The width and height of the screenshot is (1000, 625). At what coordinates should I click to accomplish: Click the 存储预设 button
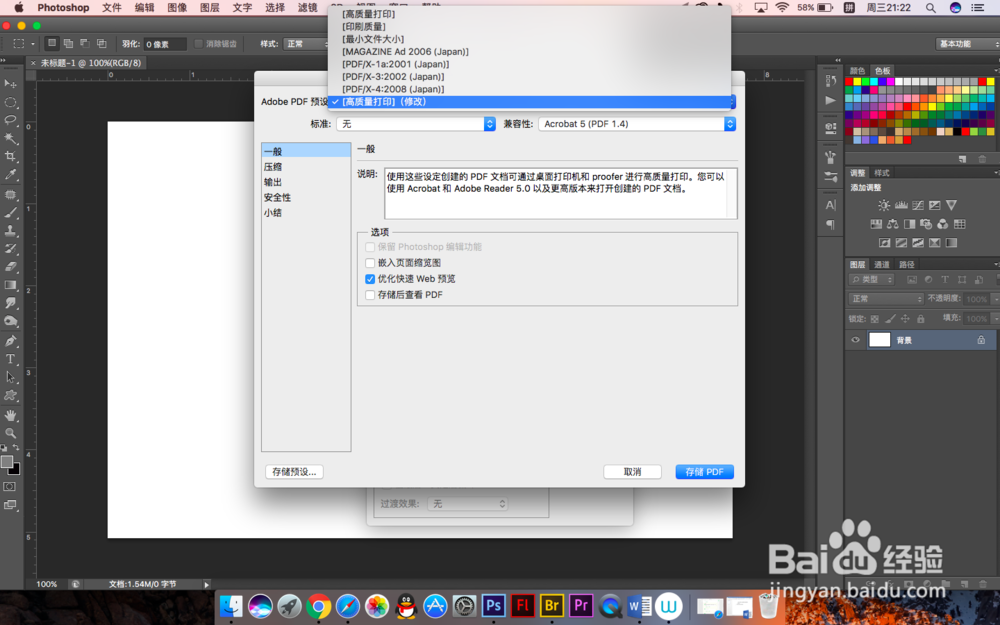293,471
